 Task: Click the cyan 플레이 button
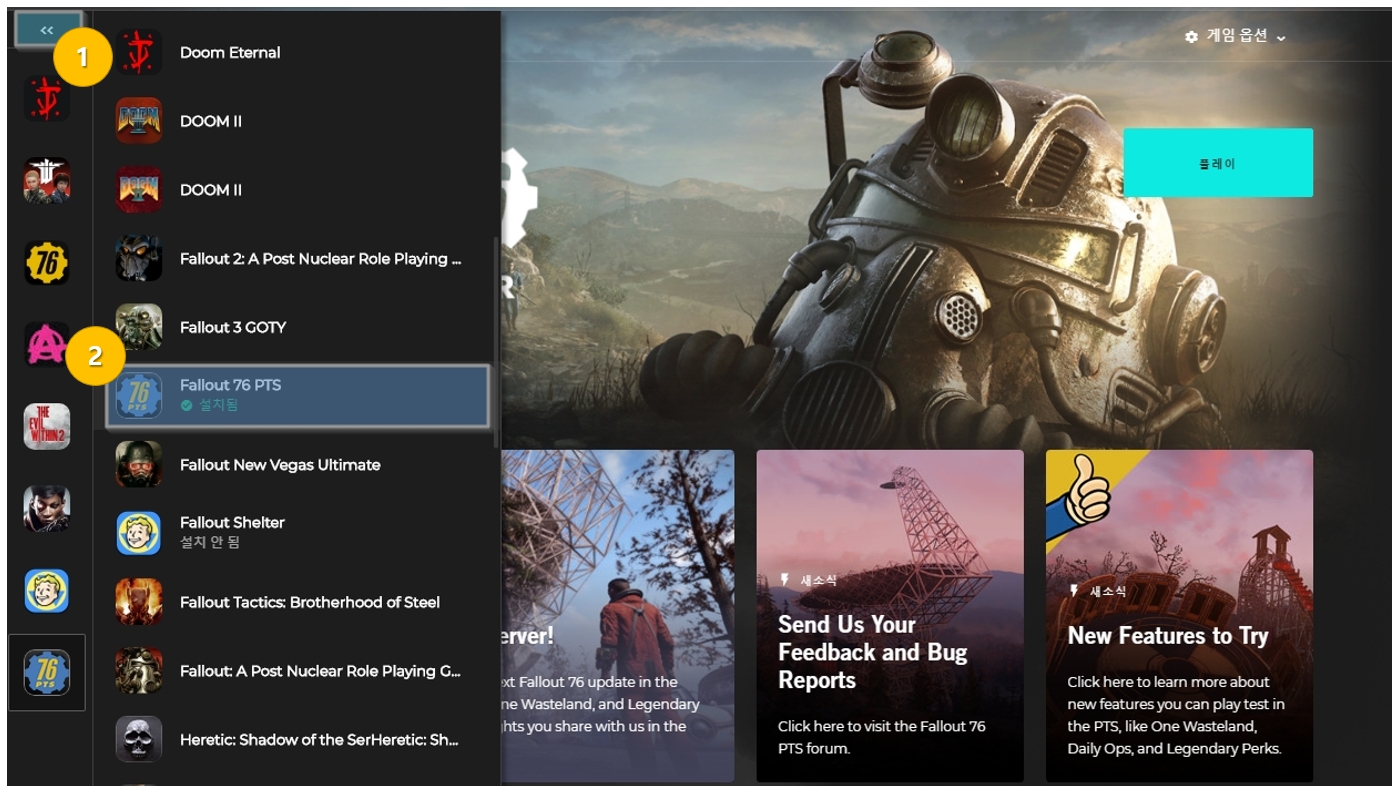pos(1218,163)
